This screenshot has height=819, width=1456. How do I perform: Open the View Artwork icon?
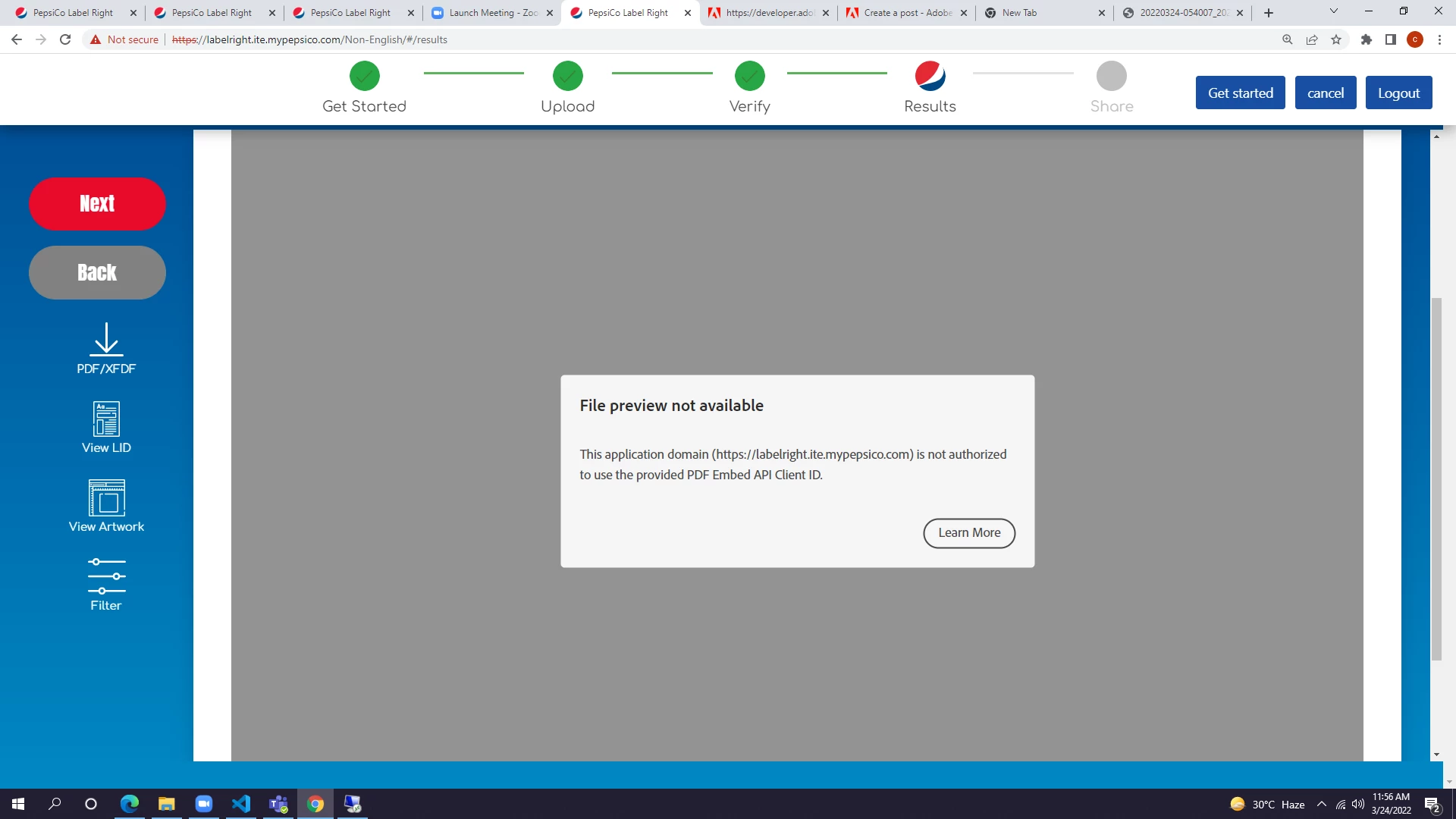click(106, 497)
